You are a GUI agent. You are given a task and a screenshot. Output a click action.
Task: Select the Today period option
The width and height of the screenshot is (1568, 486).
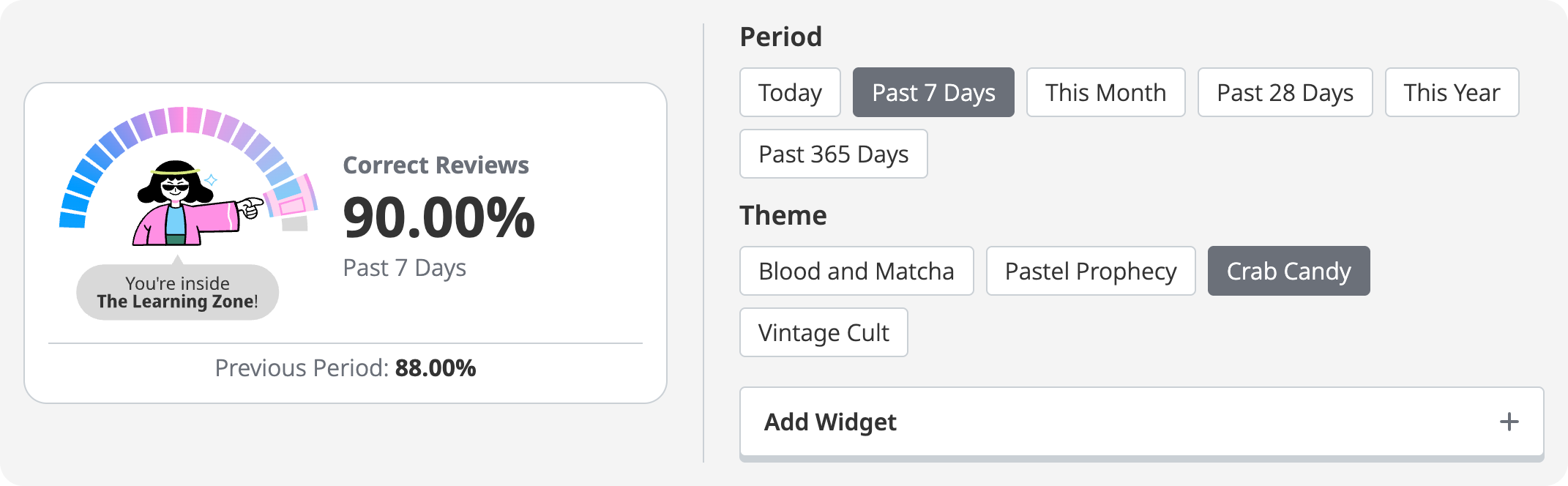790,92
